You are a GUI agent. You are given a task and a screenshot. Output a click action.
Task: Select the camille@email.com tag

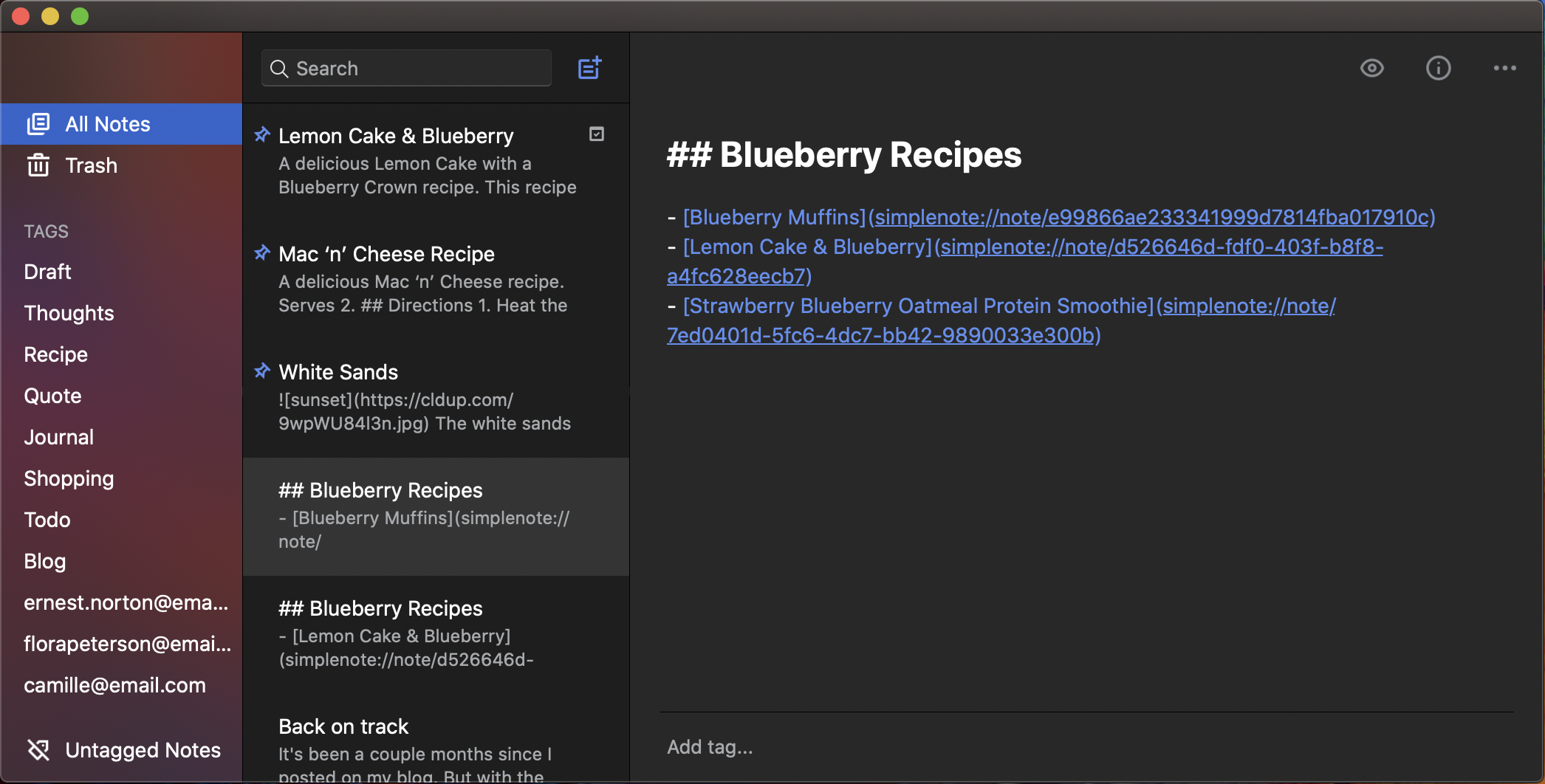point(114,685)
